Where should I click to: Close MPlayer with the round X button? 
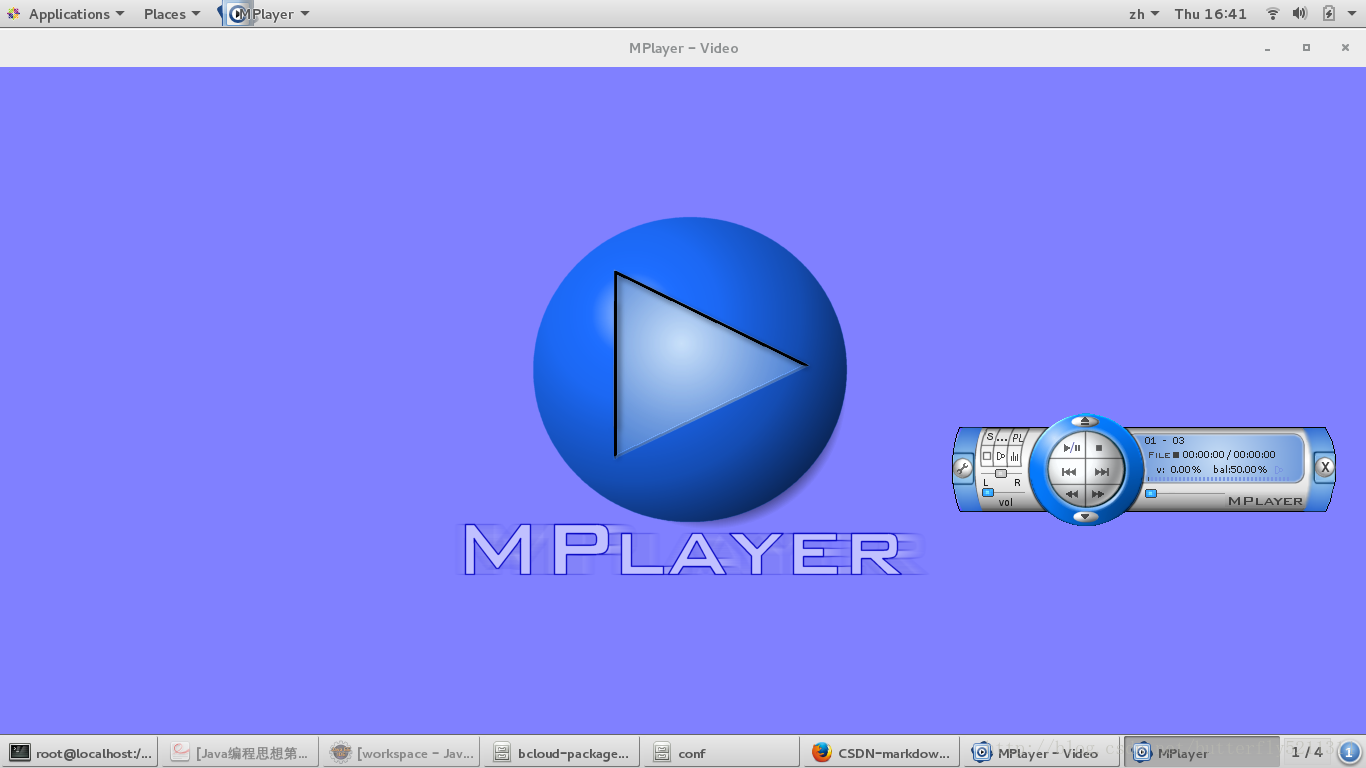coord(1325,467)
